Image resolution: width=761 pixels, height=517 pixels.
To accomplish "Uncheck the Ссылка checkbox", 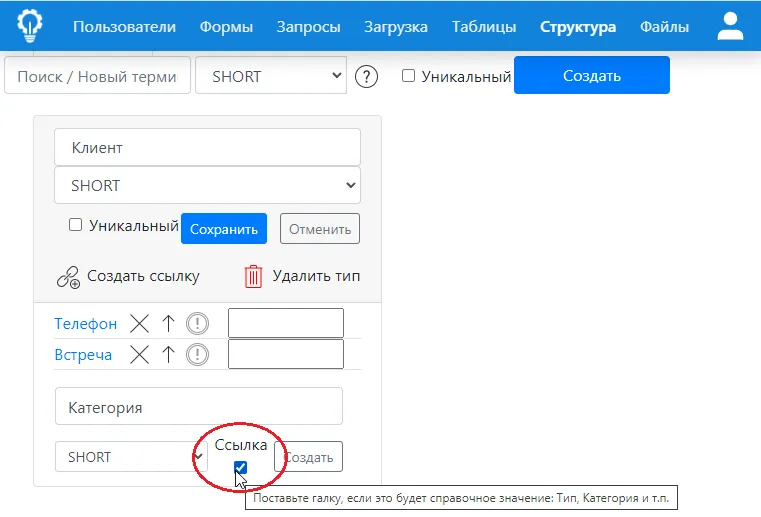I will (x=240, y=467).
